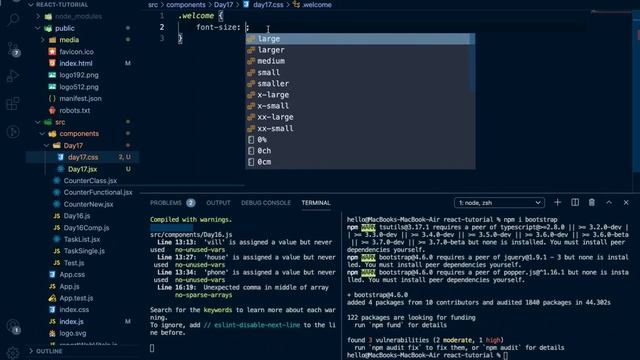The height and width of the screenshot is (360, 640).
Task: Switch to the DEBUG CONSOLE tab
Action: pyautogui.click(x=266, y=203)
